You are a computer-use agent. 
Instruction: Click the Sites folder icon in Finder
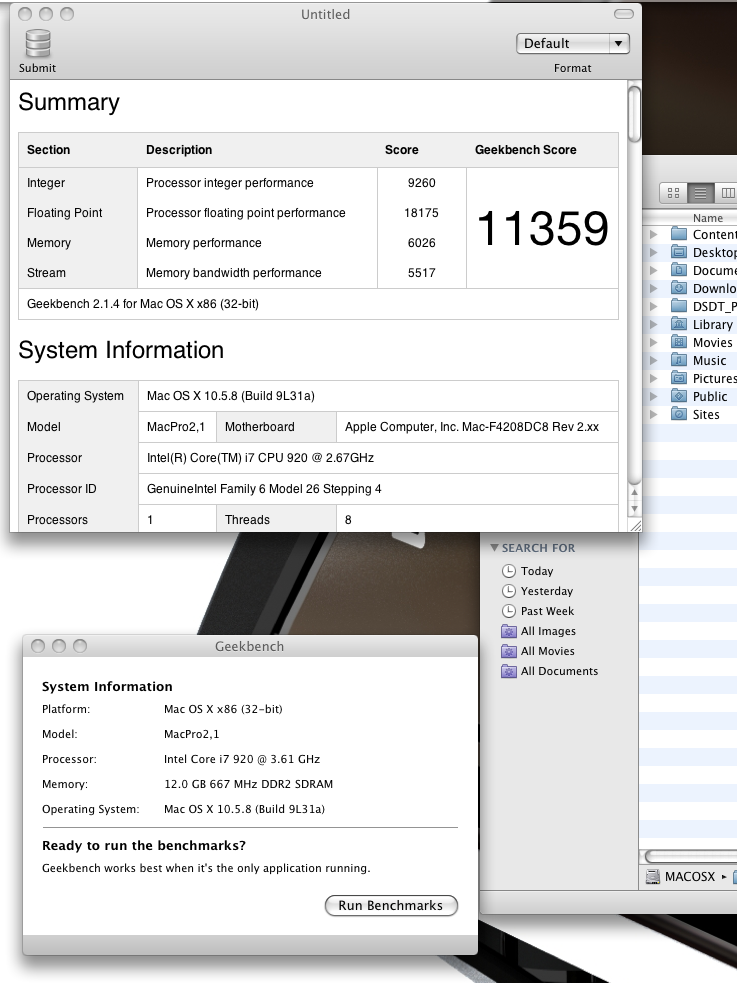click(679, 414)
